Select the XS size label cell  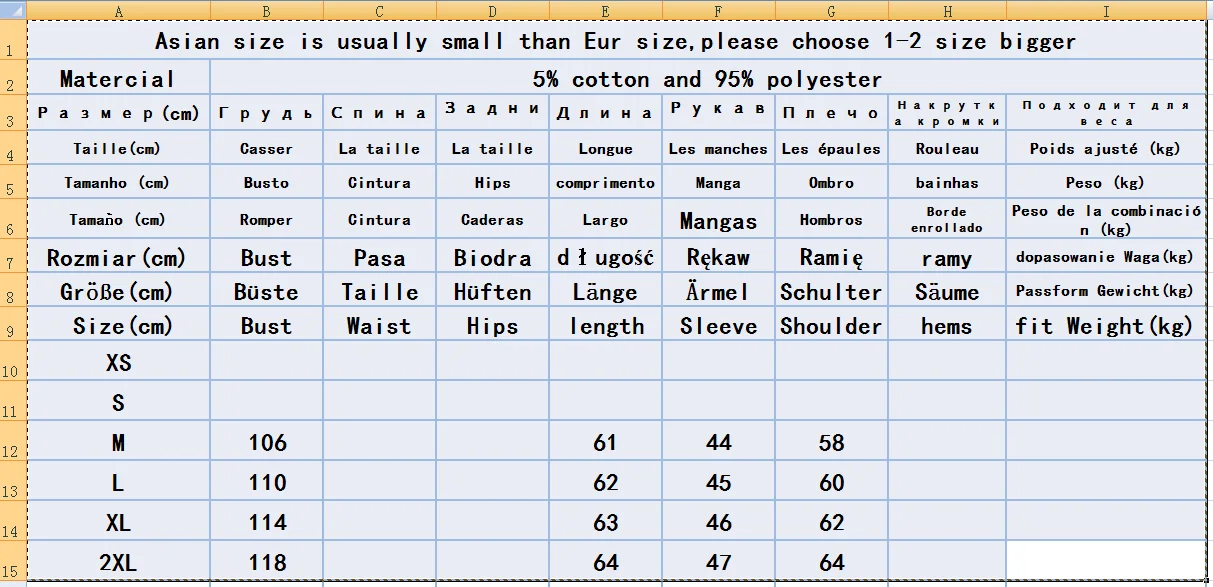point(118,362)
